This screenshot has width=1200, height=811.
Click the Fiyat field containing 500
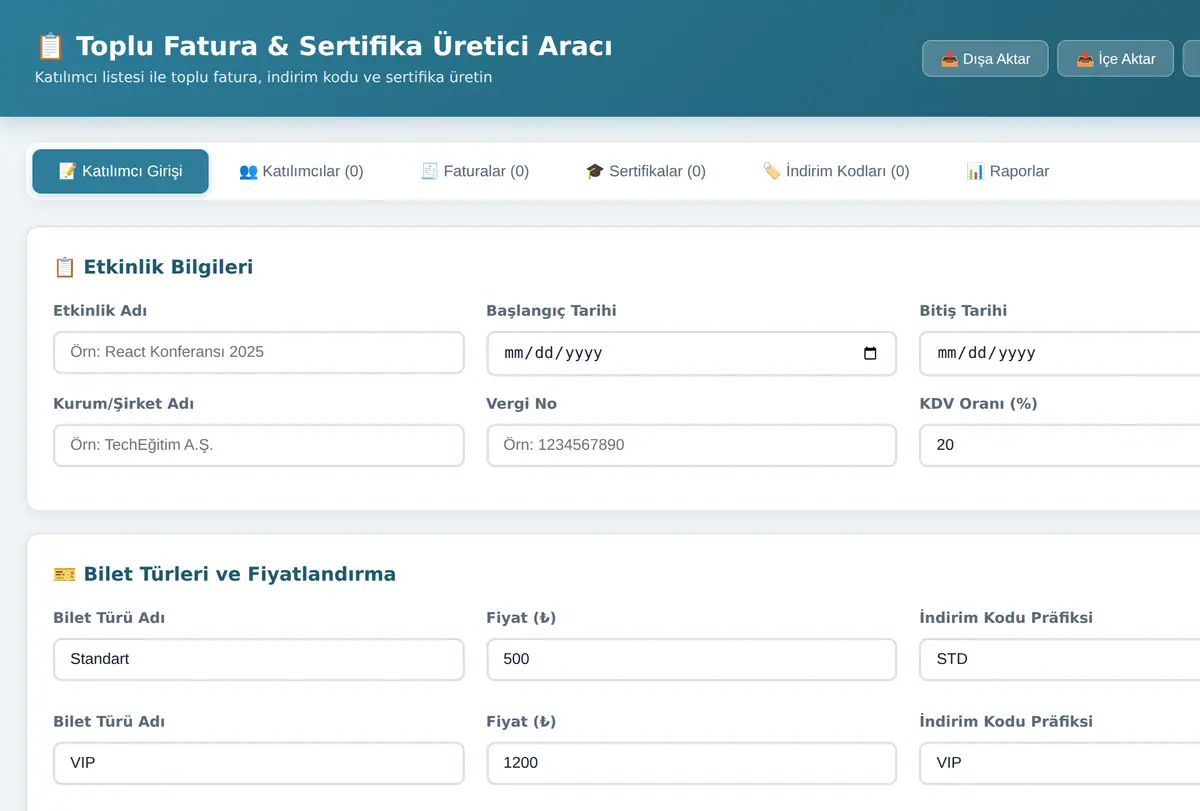(x=692, y=660)
